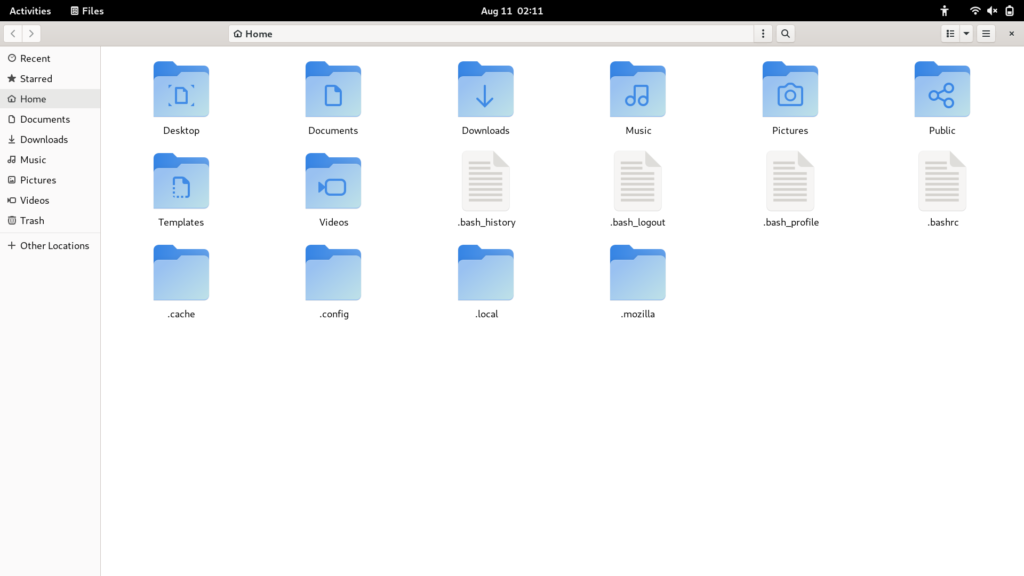The width and height of the screenshot is (1024, 576).
Task: Click the battery status indicator
Action: coord(1009,10)
